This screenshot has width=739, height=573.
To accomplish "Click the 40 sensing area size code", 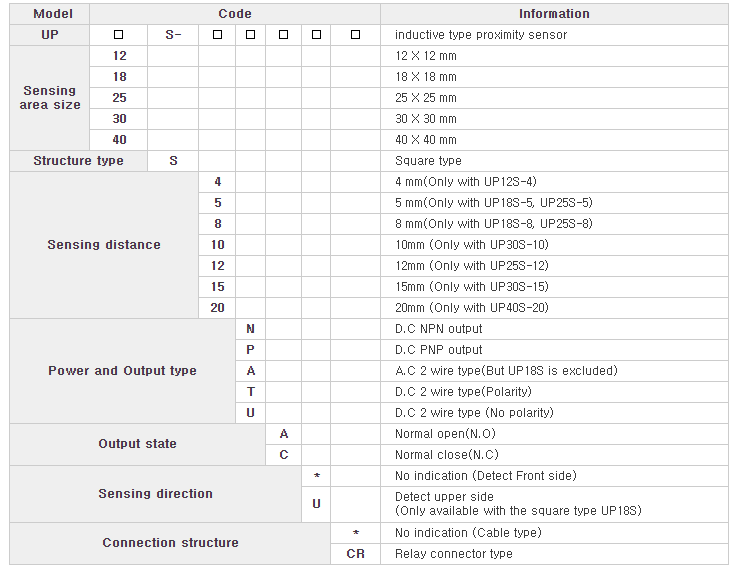I will point(119,140).
